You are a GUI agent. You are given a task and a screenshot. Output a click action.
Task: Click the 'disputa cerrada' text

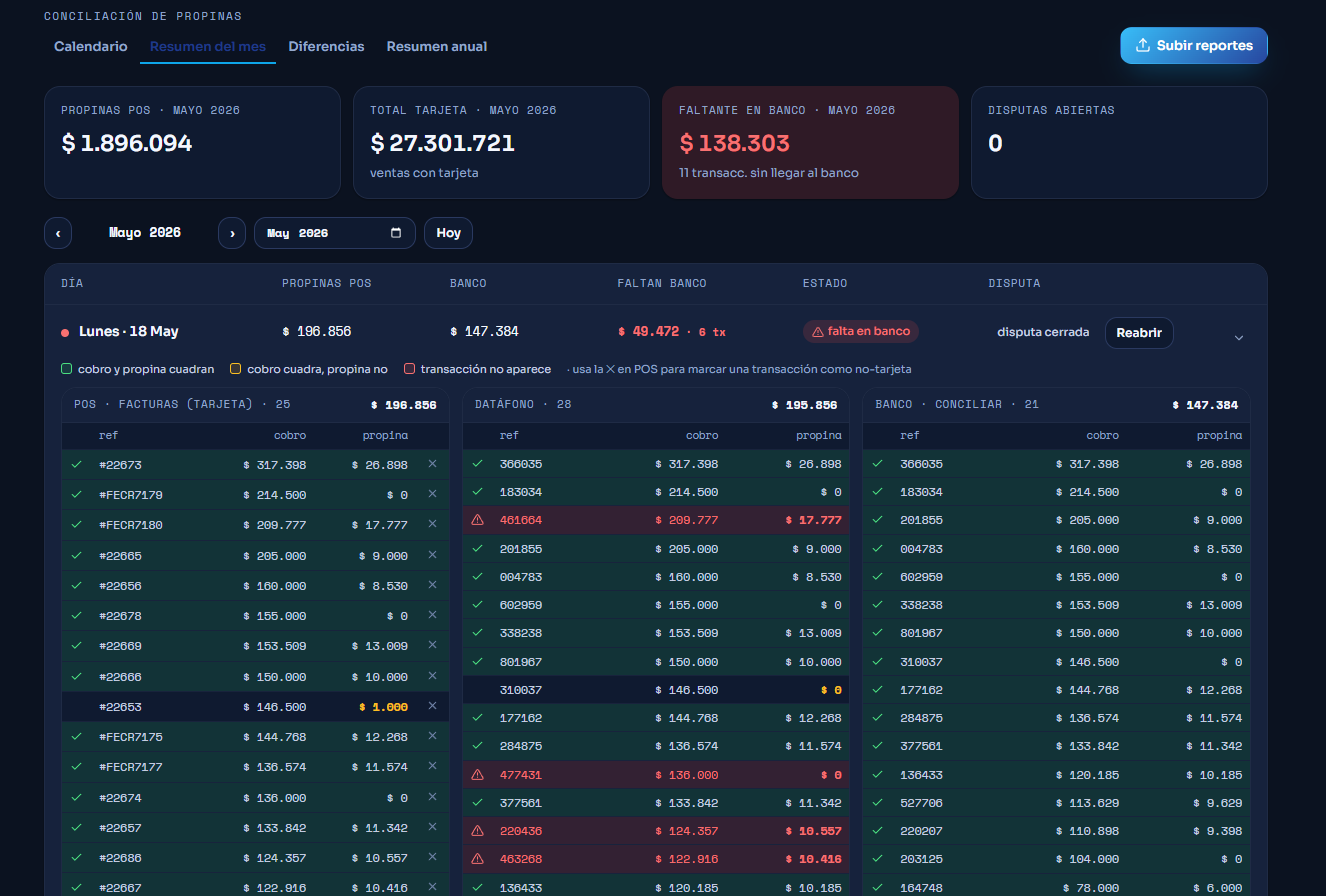point(1043,332)
